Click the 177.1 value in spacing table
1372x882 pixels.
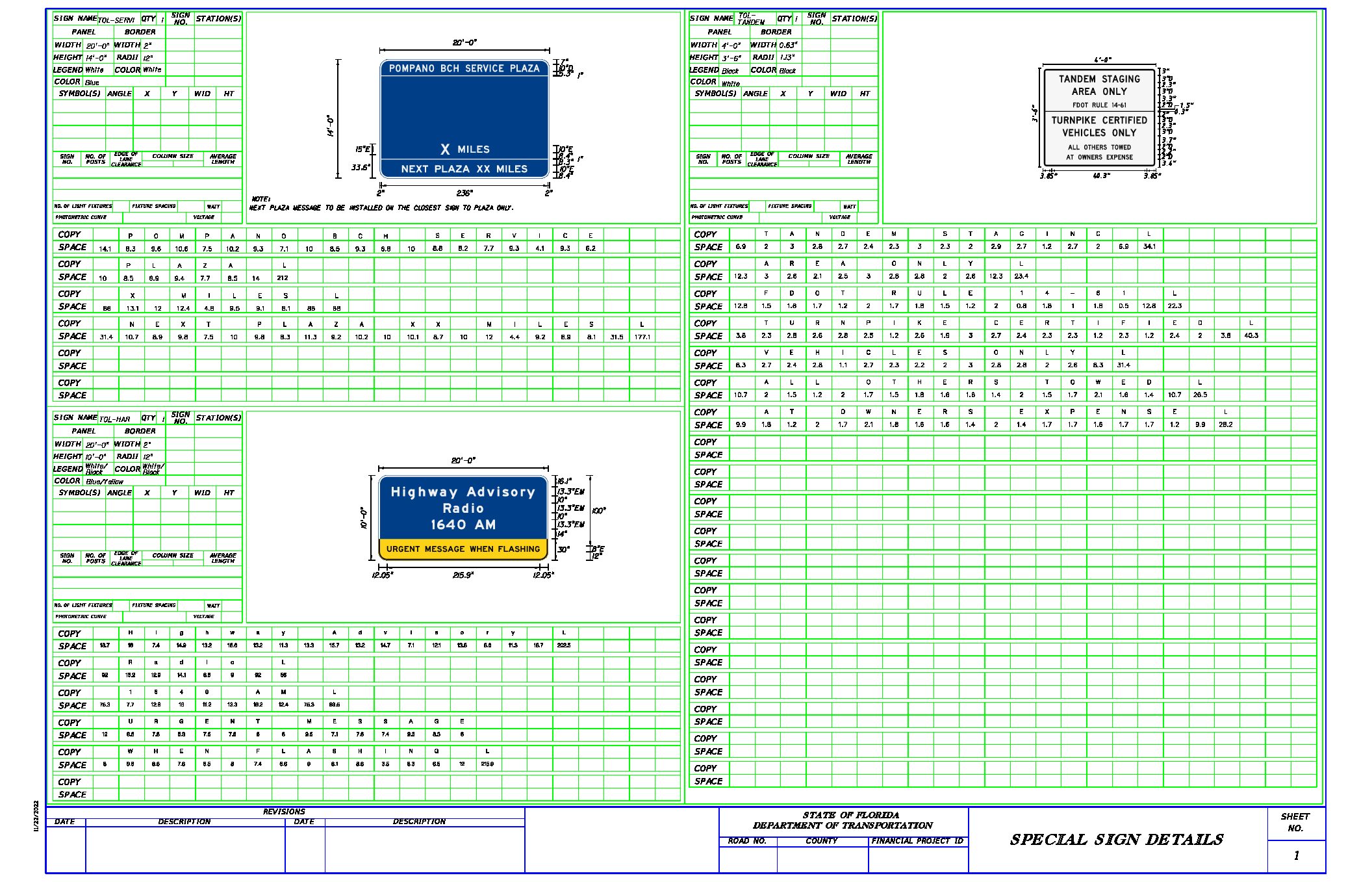[642, 337]
